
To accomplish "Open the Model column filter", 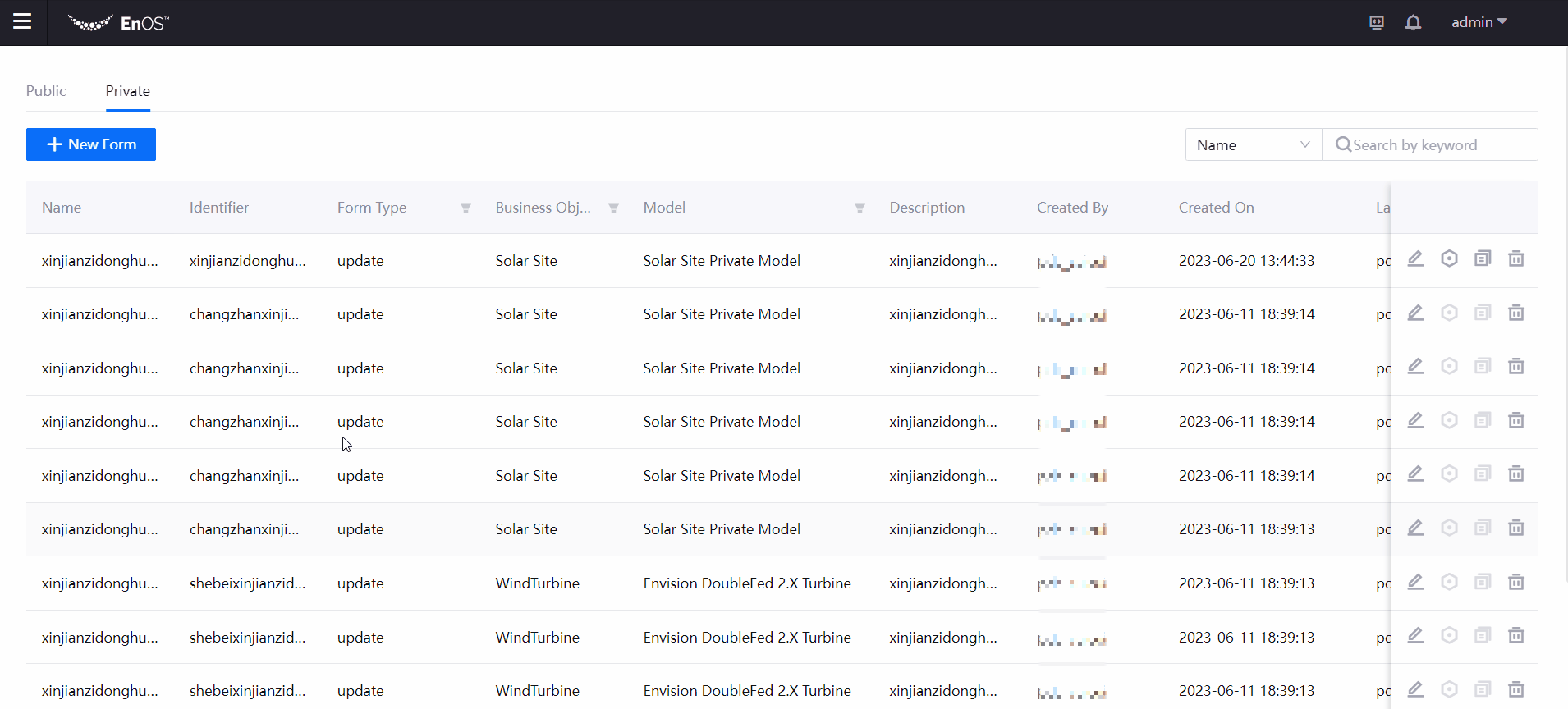I will click(x=860, y=208).
